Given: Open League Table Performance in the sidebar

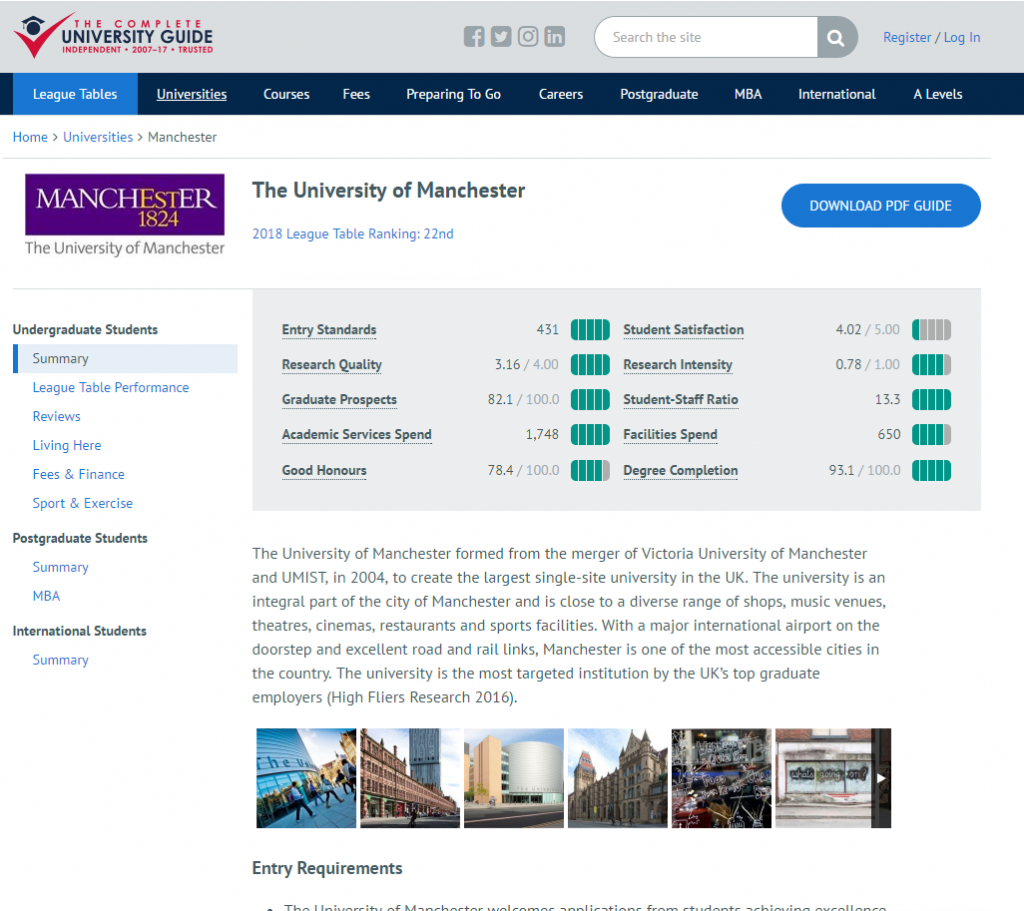Looking at the screenshot, I should 111,387.
